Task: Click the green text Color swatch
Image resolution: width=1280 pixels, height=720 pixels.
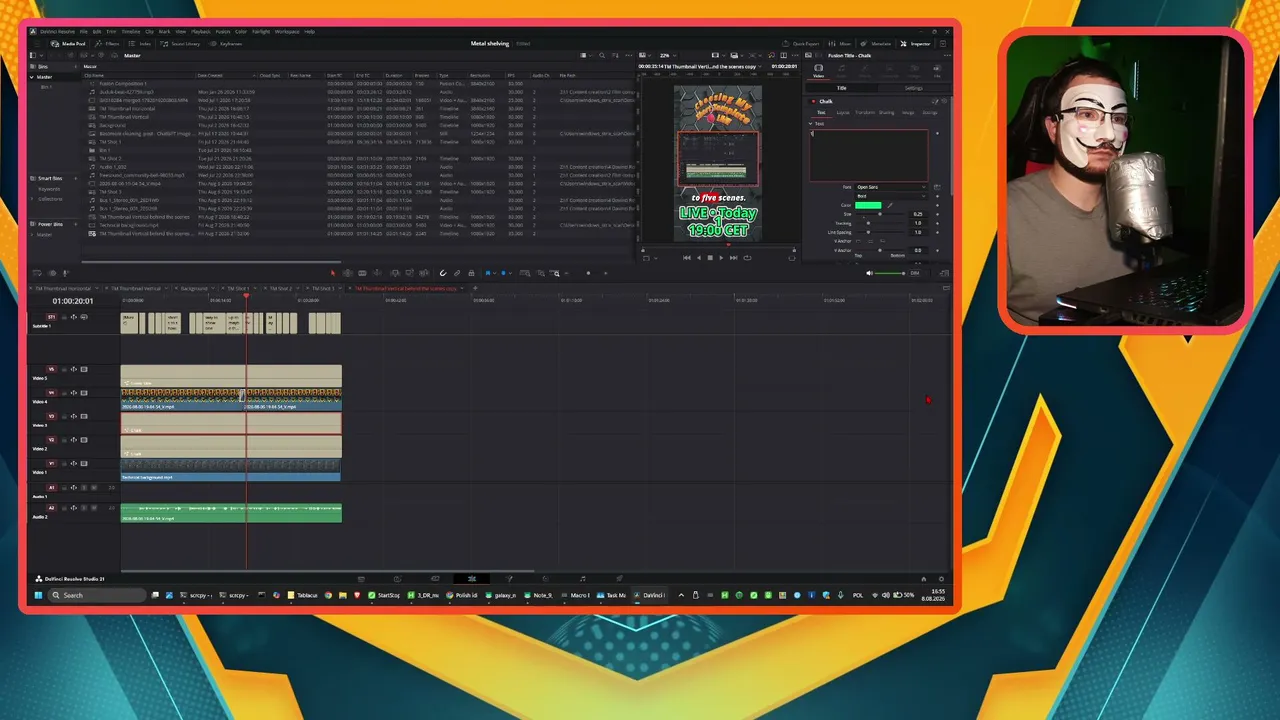Action: click(x=868, y=205)
